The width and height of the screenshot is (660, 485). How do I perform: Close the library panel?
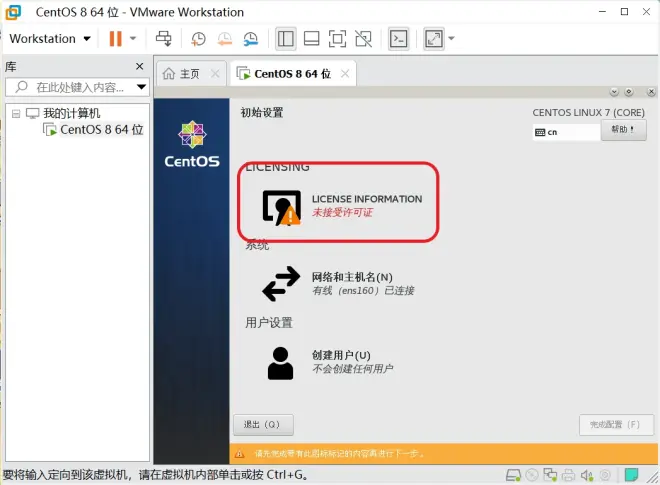[x=140, y=67]
